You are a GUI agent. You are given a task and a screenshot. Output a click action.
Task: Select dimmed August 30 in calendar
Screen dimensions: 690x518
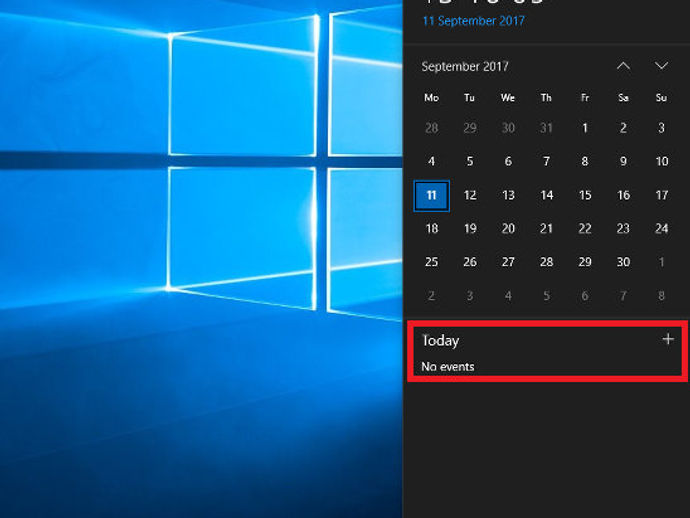[x=508, y=128]
